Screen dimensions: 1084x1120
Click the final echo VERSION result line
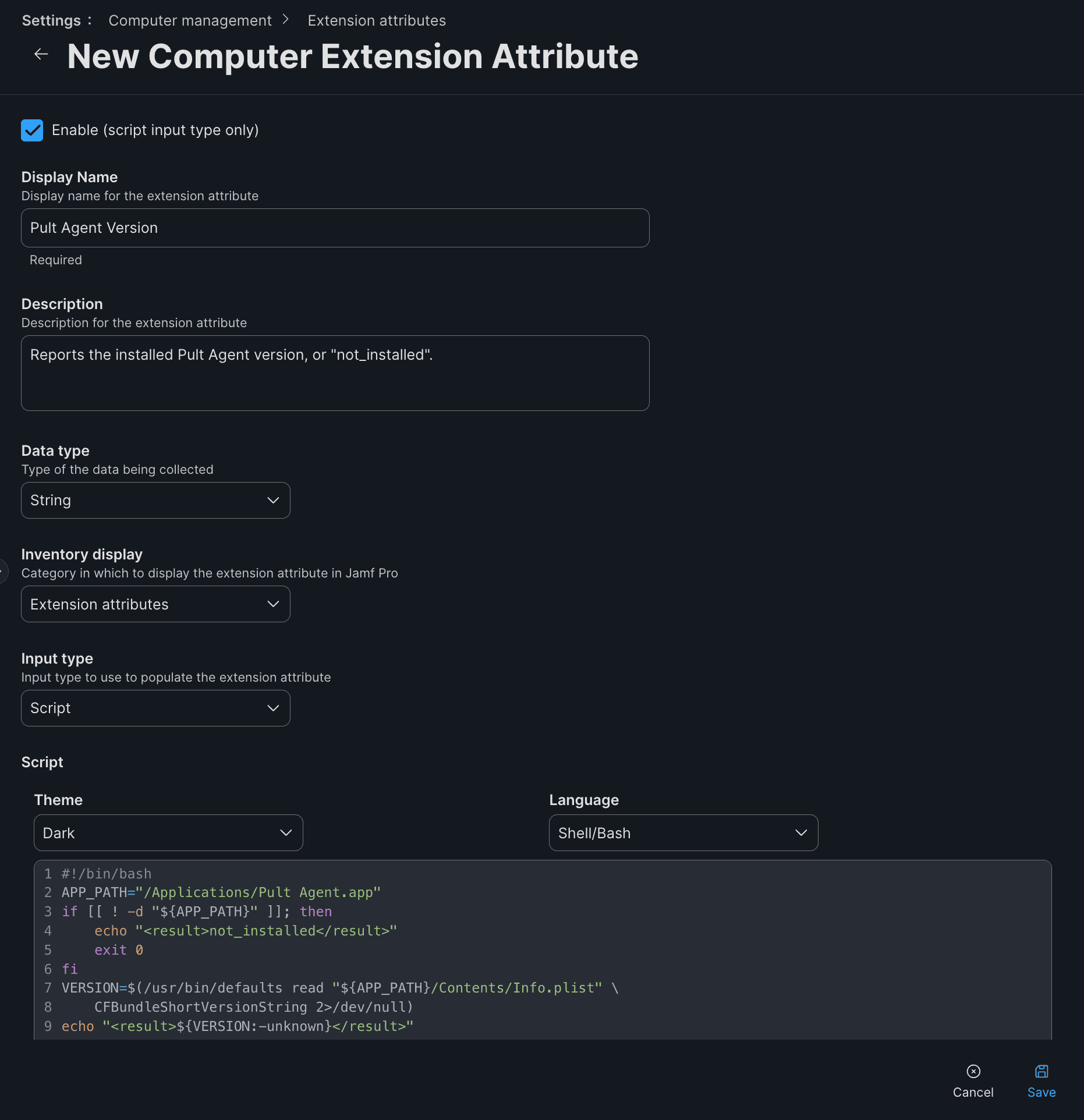(238, 1026)
